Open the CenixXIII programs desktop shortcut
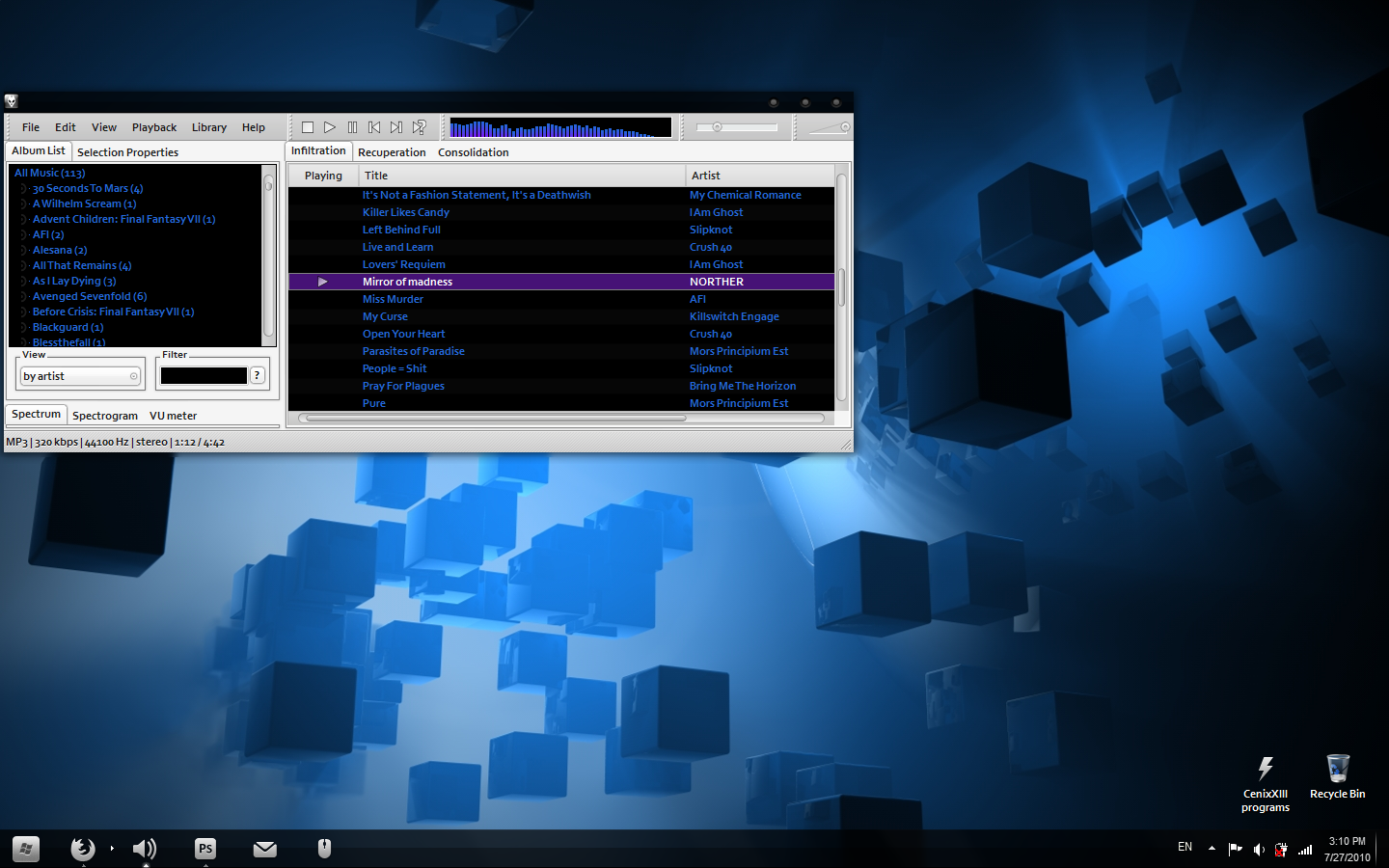Image resolution: width=1389 pixels, height=868 pixels. click(1266, 784)
